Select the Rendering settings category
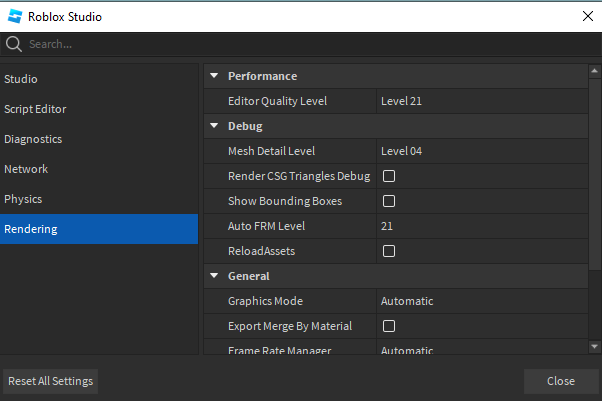 [x=99, y=229]
